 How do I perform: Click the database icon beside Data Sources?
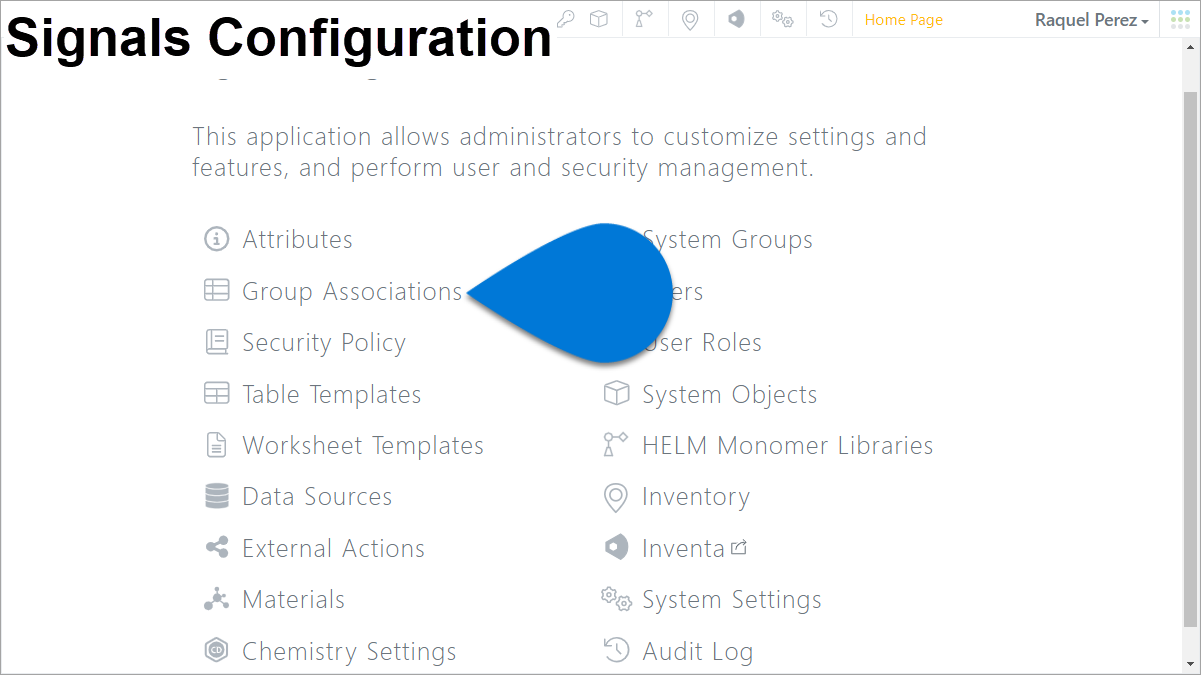(x=216, y=496)
